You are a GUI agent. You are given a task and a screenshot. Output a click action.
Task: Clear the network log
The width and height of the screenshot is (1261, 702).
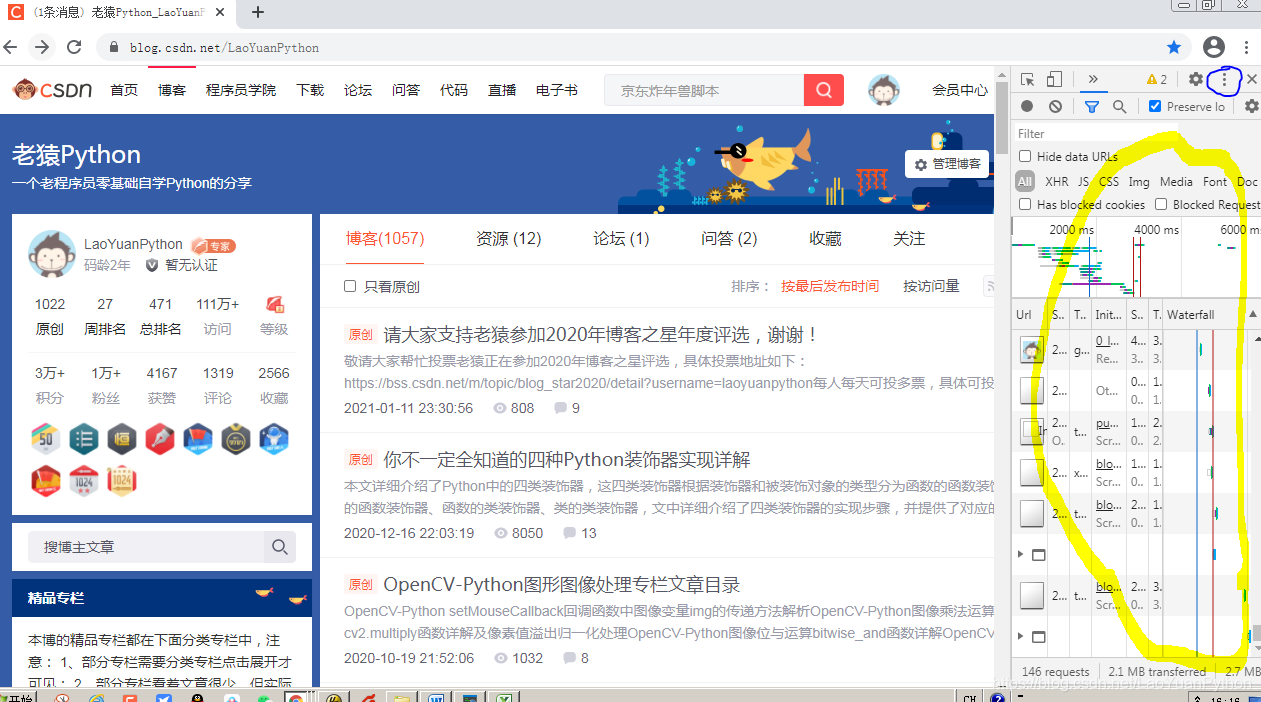coord(1055,106)
